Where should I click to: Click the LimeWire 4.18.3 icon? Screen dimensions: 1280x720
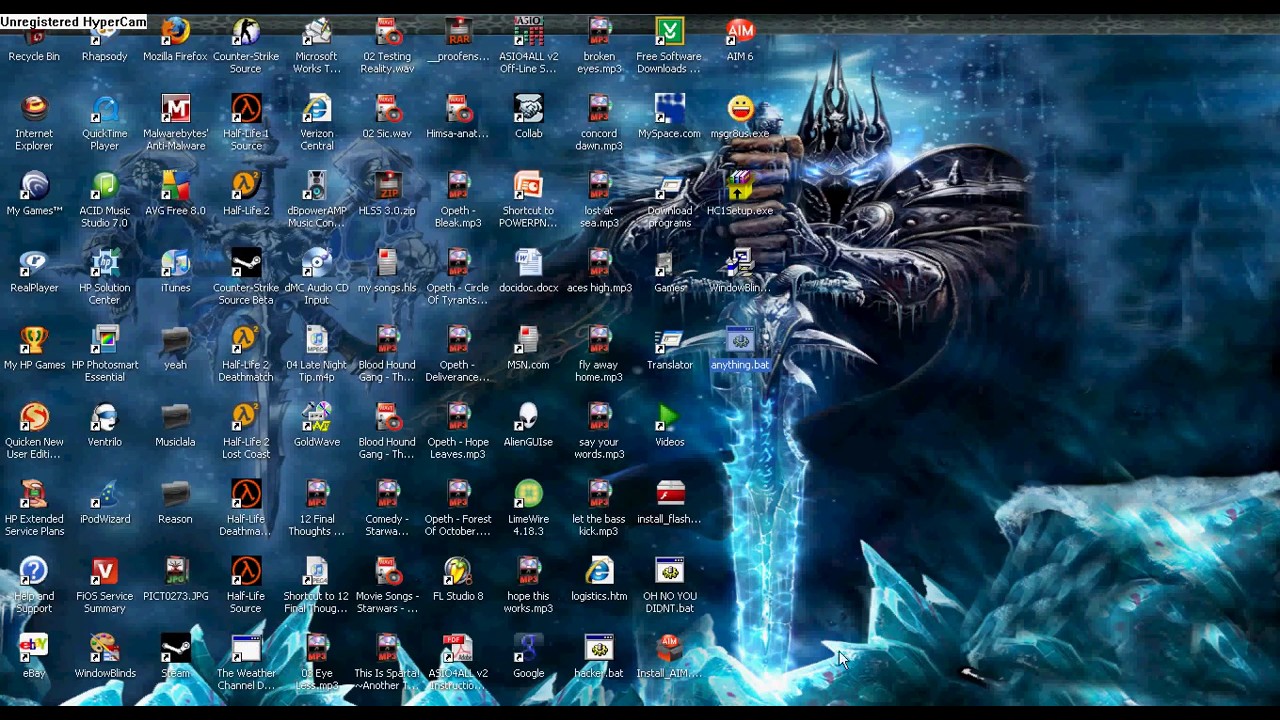point(529,507)
